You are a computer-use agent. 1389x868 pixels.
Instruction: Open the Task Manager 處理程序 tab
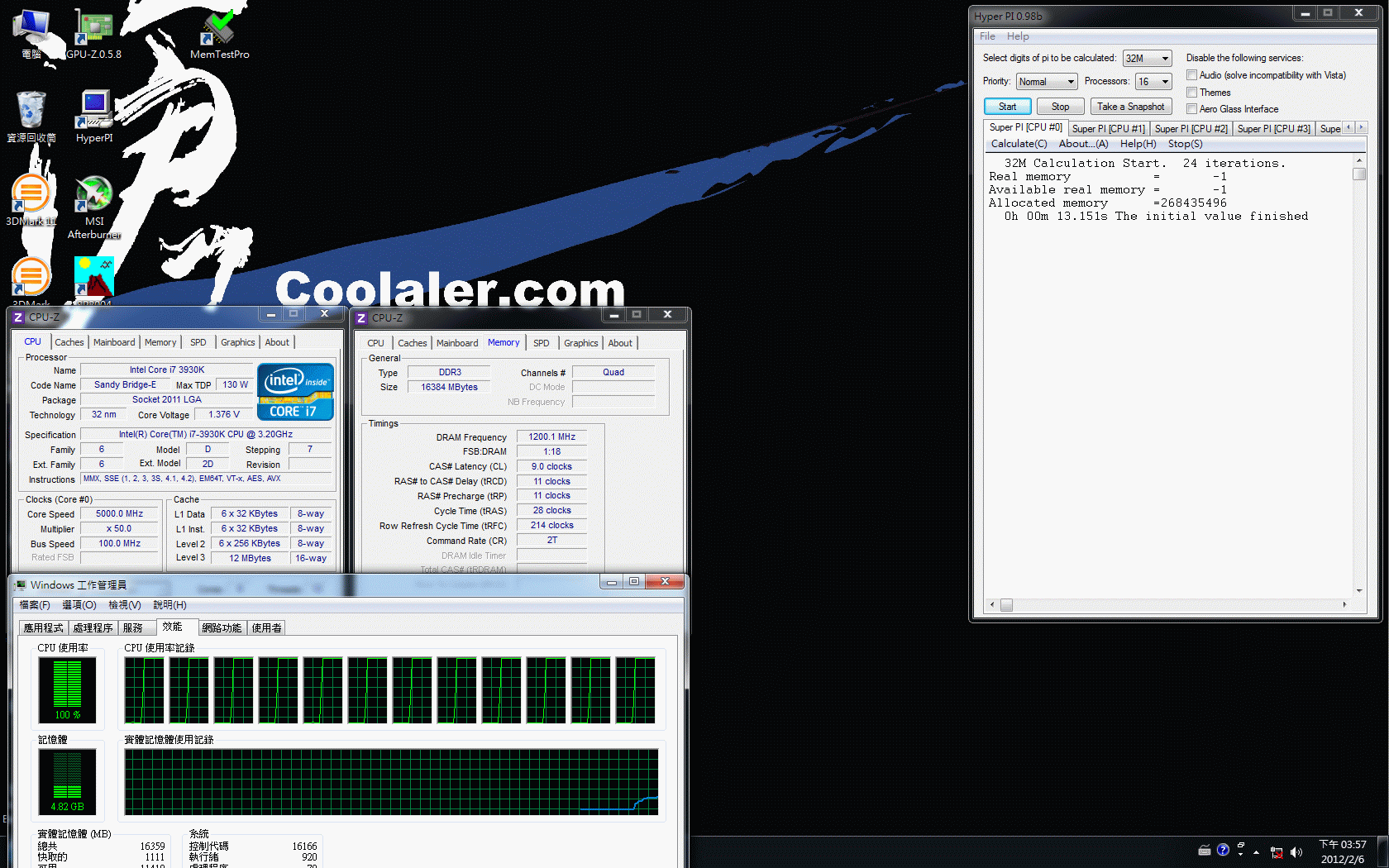(x=93, y=628)
